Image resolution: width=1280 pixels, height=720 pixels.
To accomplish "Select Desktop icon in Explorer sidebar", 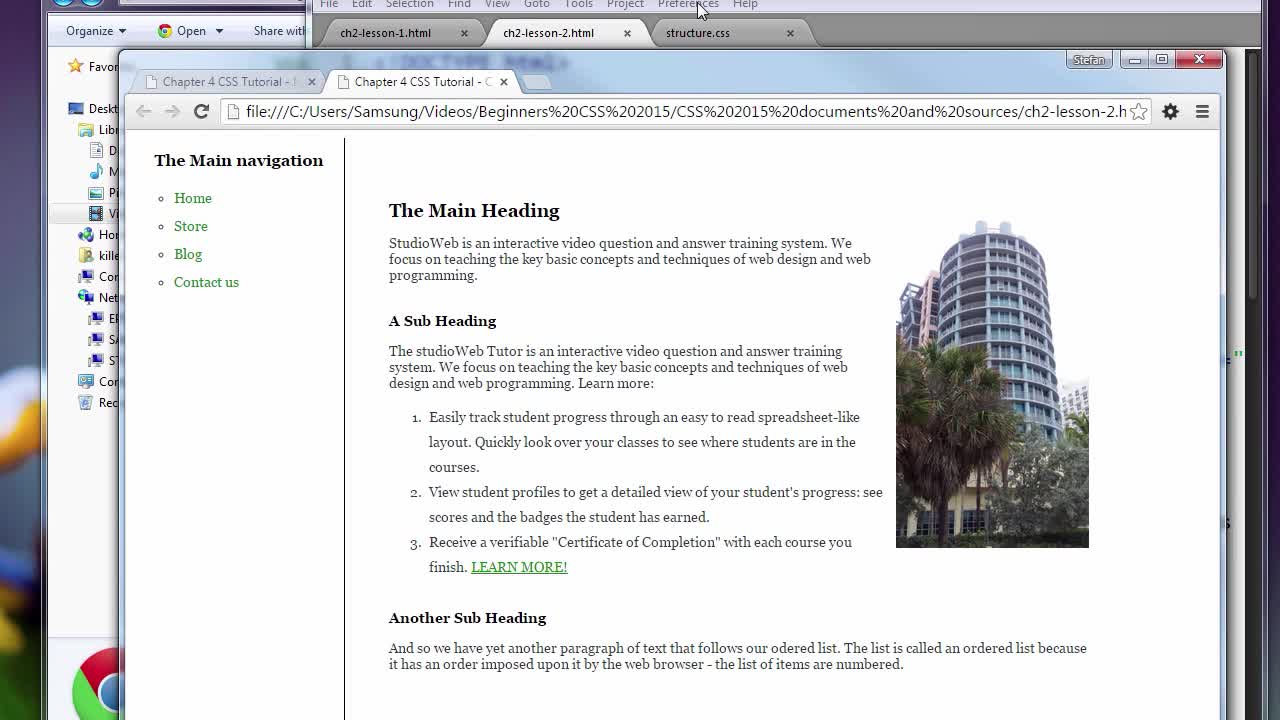I will tap(76, 109).
